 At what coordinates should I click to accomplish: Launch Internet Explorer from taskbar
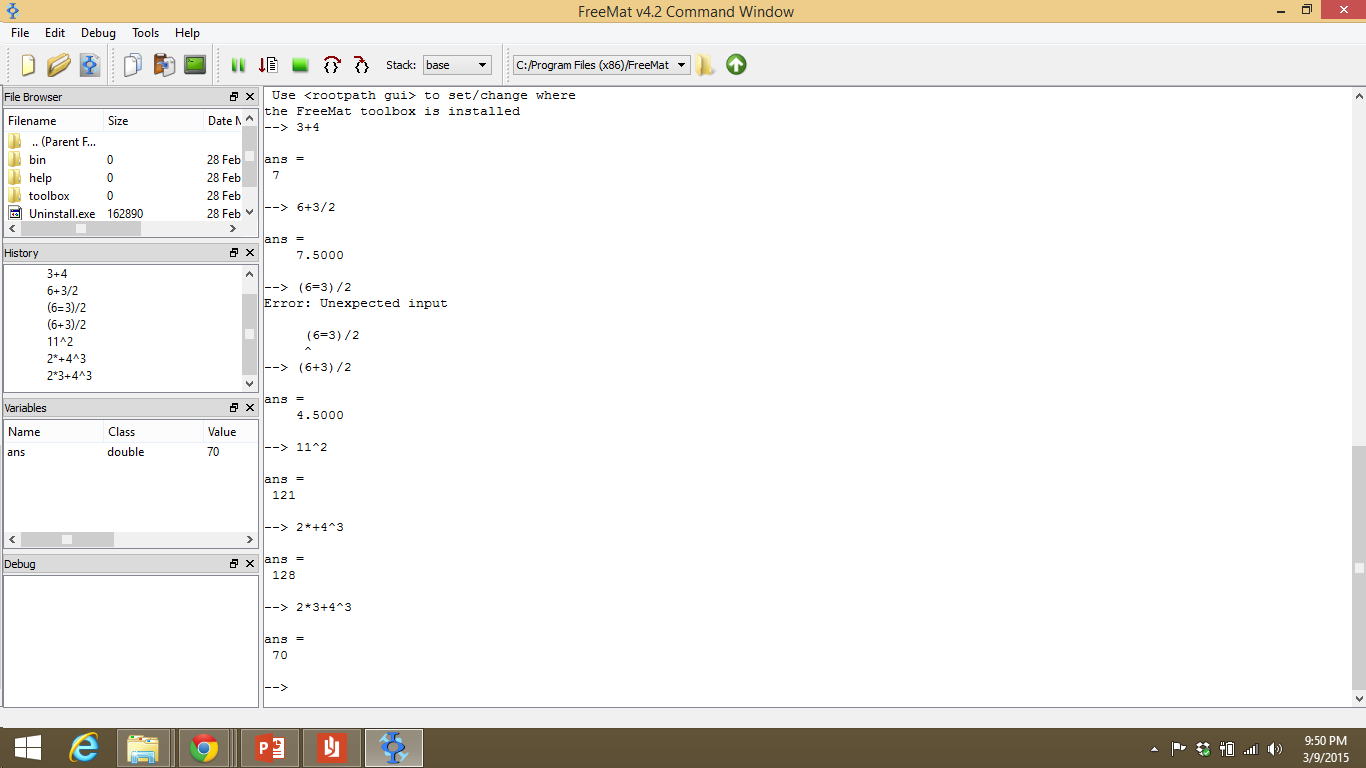point(84,748)
